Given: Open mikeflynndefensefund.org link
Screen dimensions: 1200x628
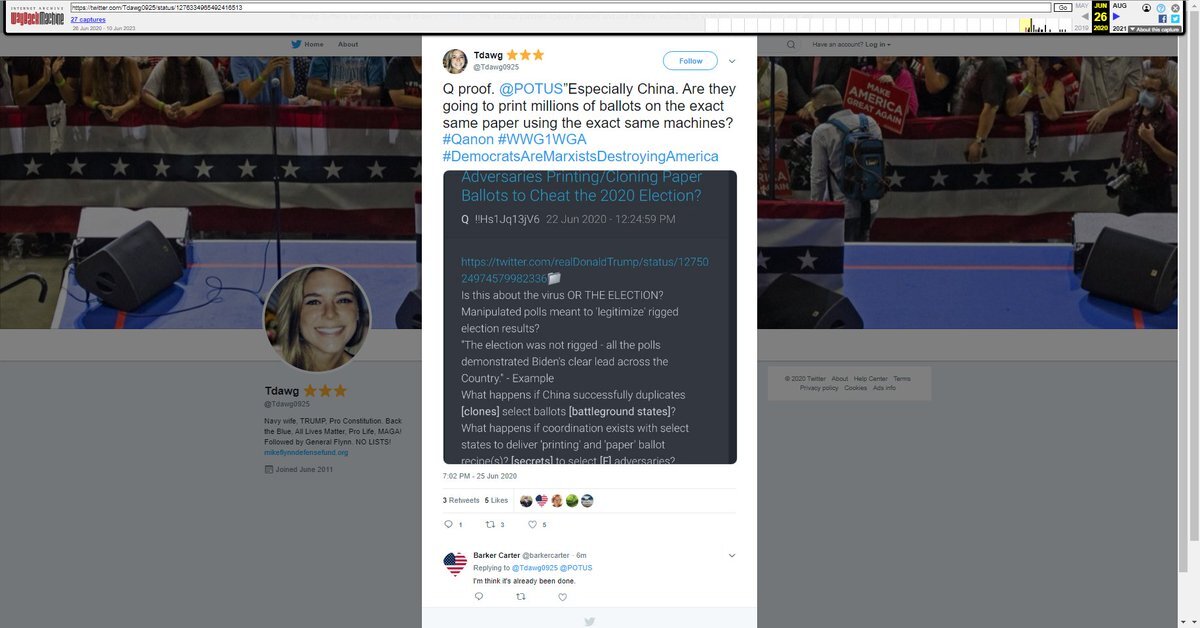Looking at the screenshot, I should (x=306, y=452).
